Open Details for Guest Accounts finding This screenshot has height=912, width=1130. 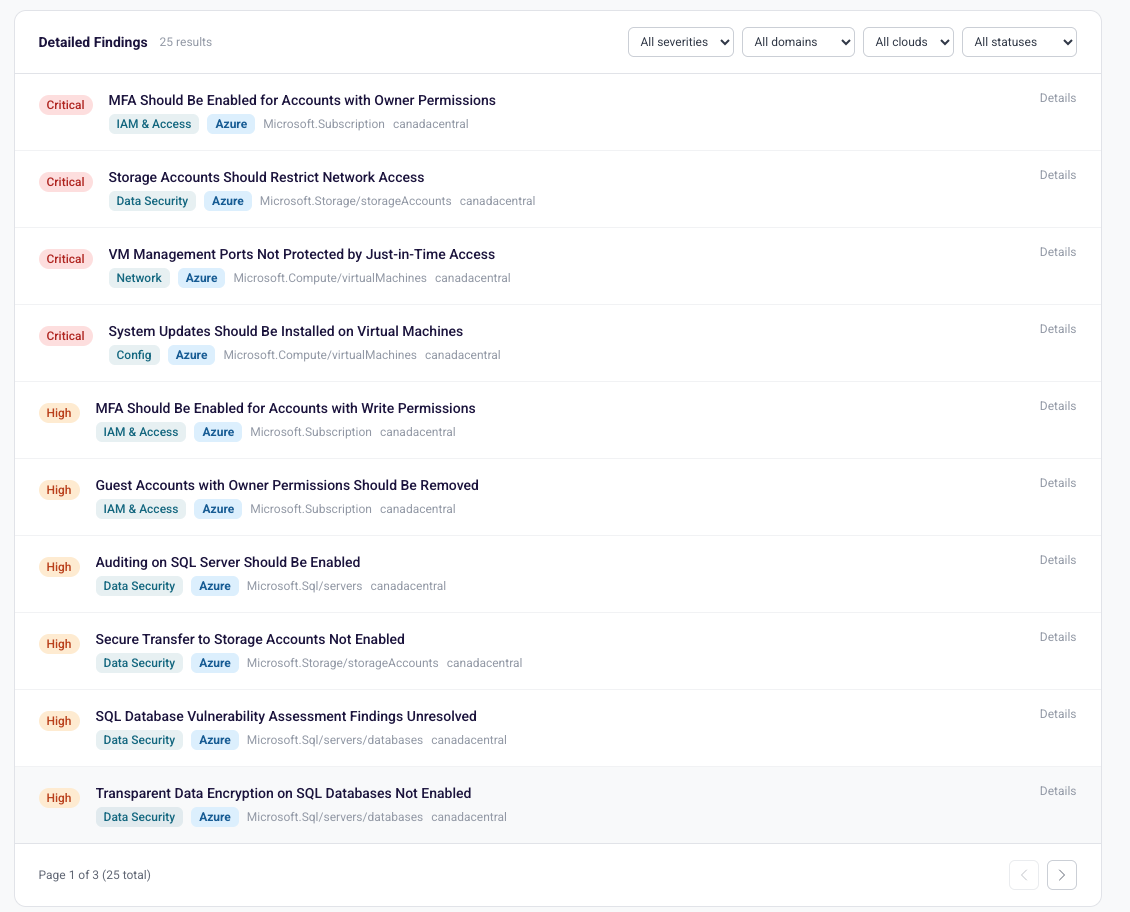coord(1057,483)
